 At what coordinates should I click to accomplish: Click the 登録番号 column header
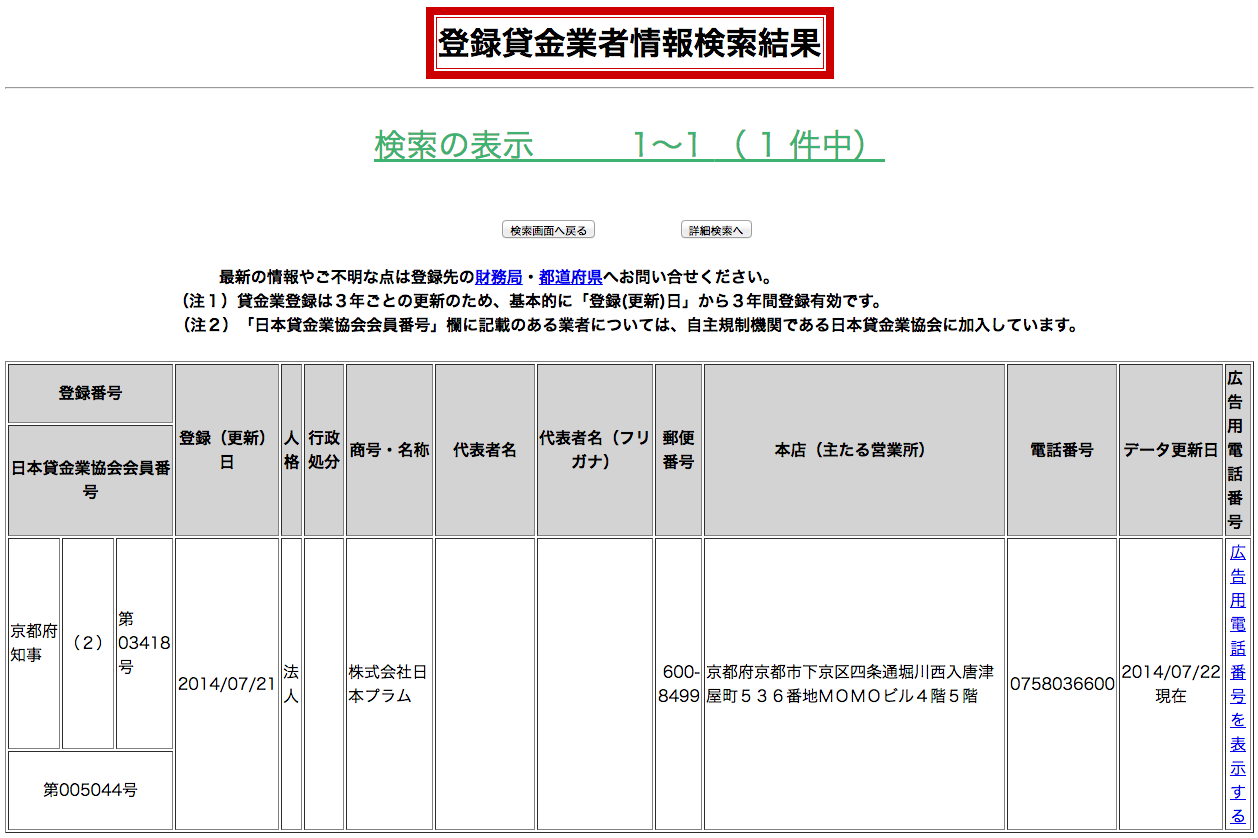click(x=89, y=393)
